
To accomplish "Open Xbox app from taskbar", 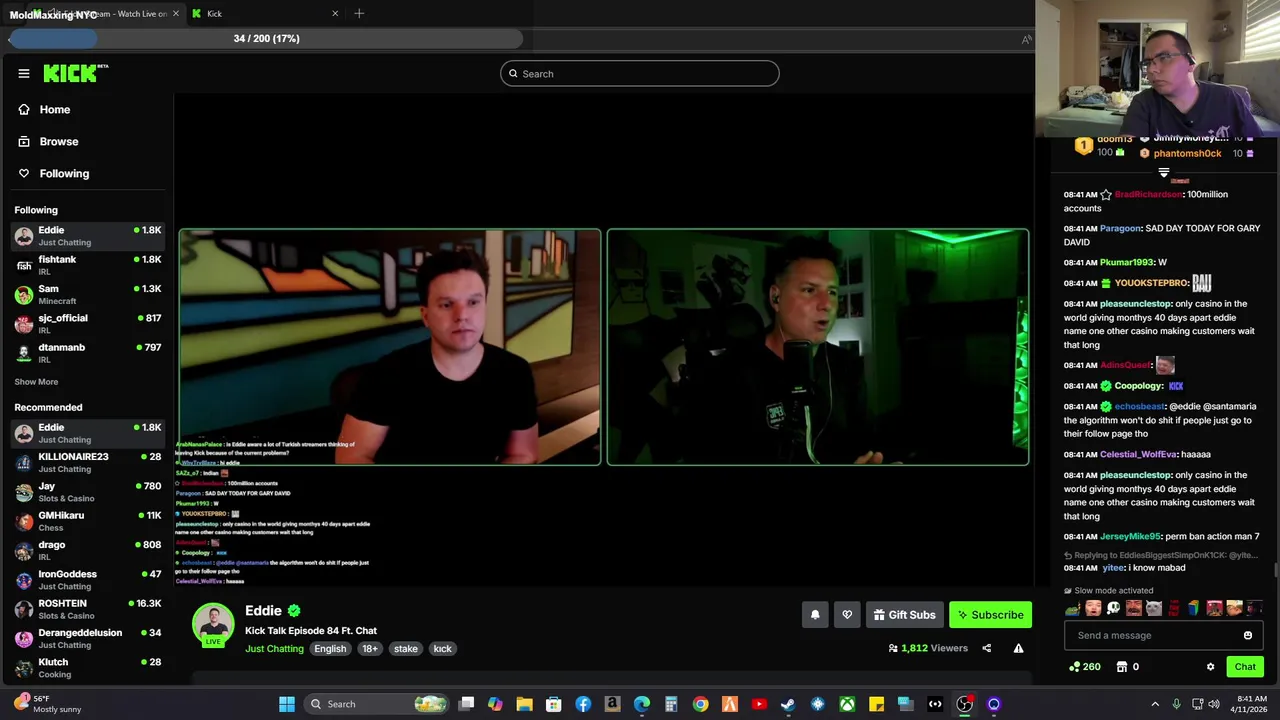I will click(847, 704).
